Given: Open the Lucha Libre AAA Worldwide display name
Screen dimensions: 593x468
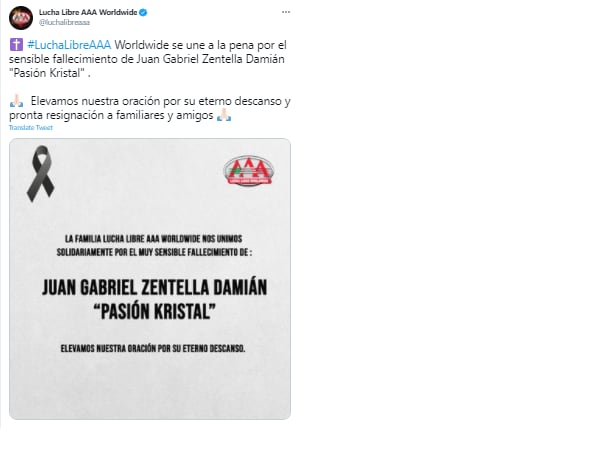Looking at the screenshot, I should tap(88, 12).
